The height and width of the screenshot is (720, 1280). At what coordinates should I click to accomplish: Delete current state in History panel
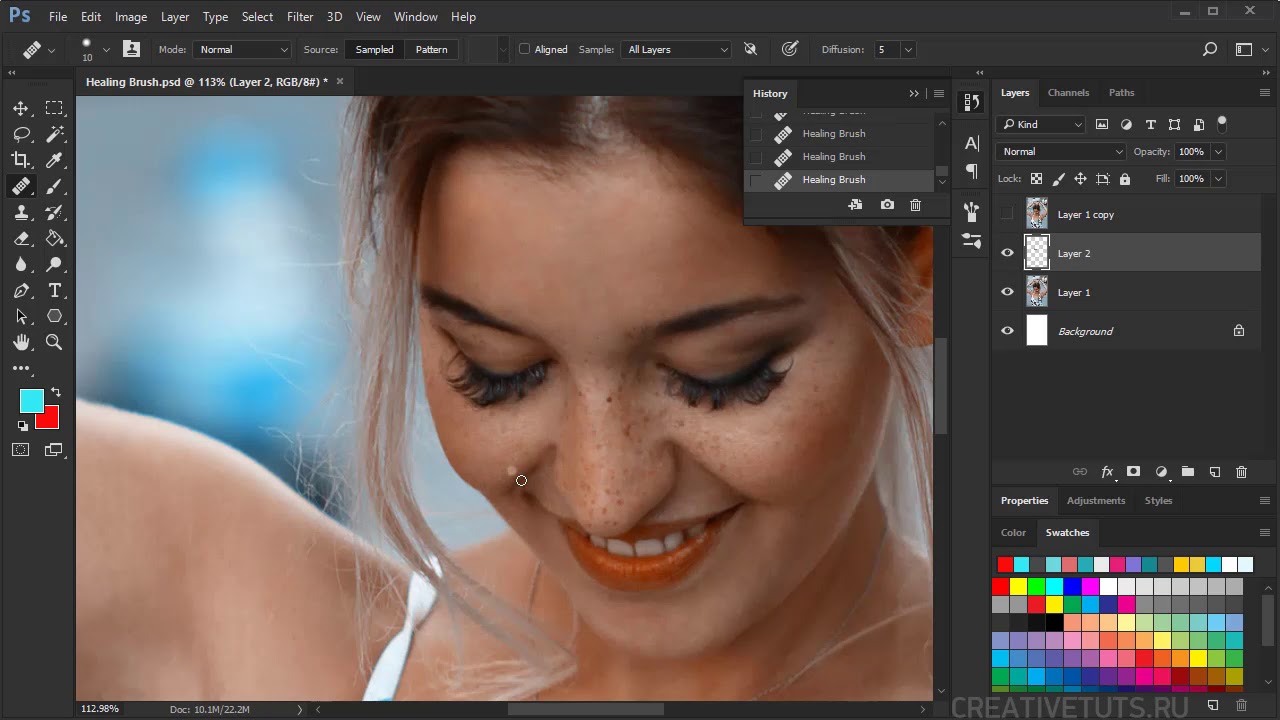pos(915,205)
